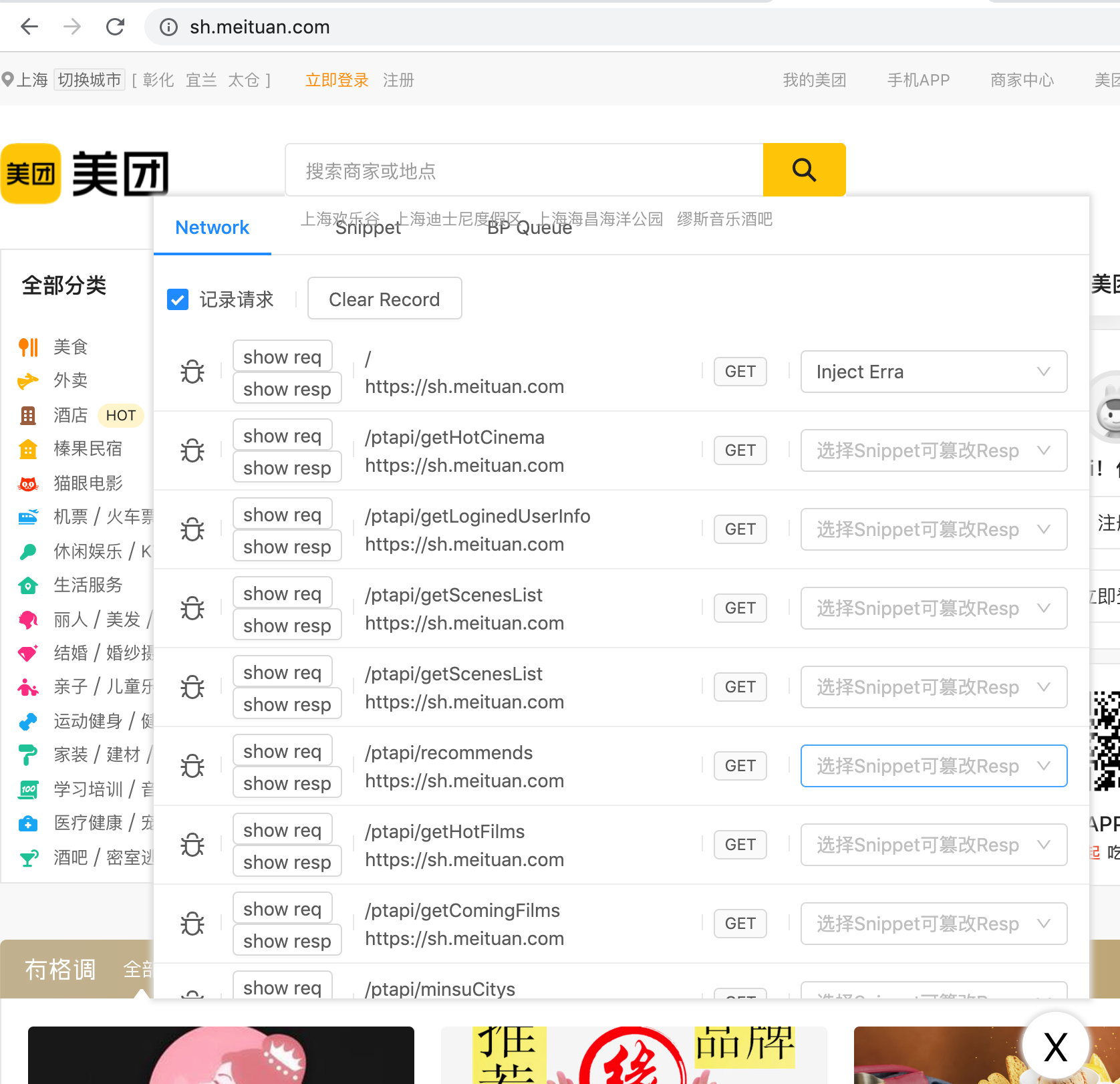Open the Inject Erra snippet dropdown

(x=933, y=372)
